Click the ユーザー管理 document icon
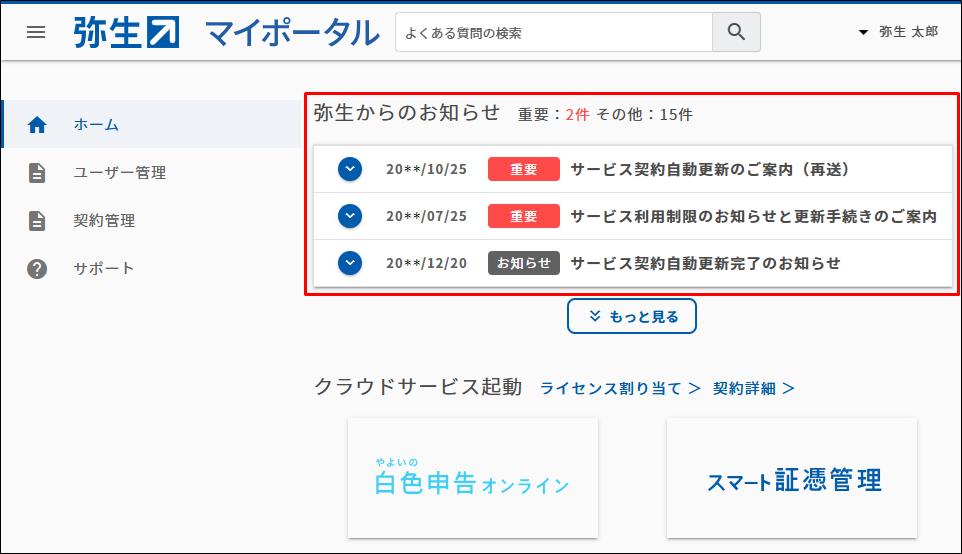This screenshot has height=554, width=962. point(37,173)
